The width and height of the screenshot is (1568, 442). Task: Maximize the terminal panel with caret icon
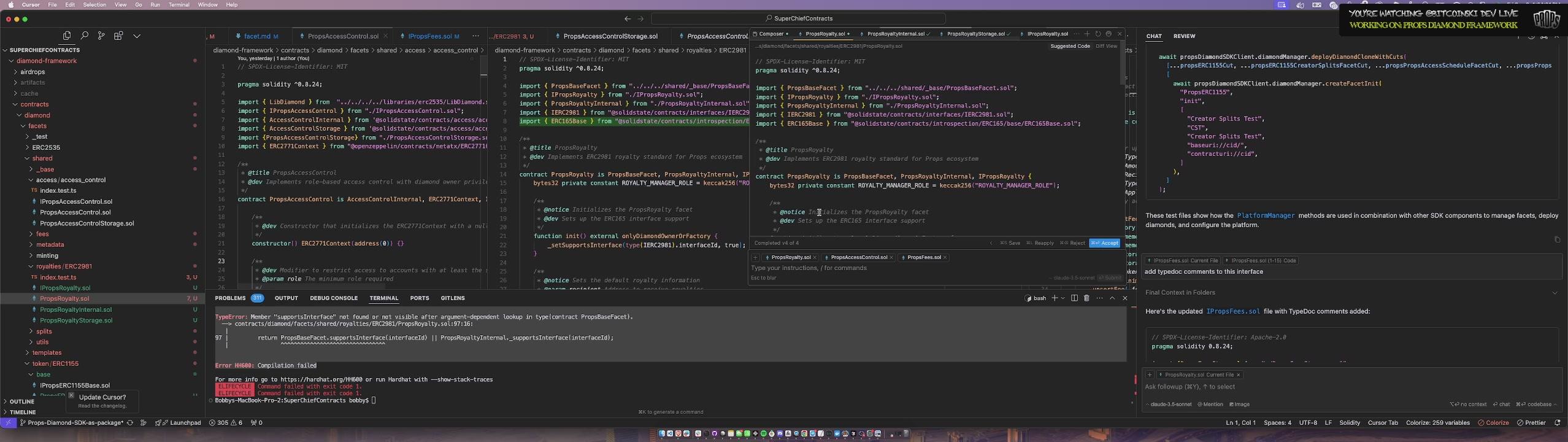tap(1112, 298)
